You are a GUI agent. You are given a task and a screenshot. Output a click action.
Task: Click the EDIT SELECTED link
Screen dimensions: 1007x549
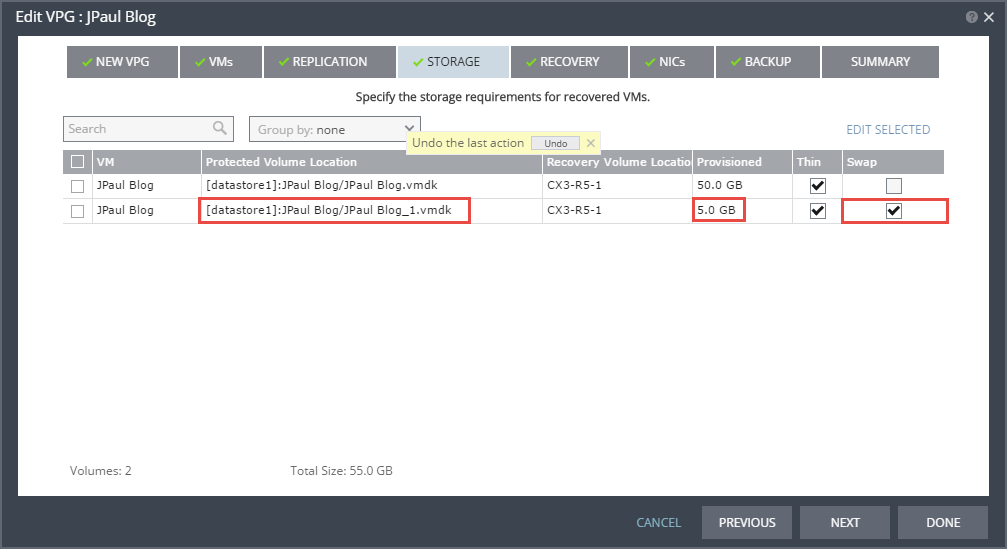coord(888,129)
